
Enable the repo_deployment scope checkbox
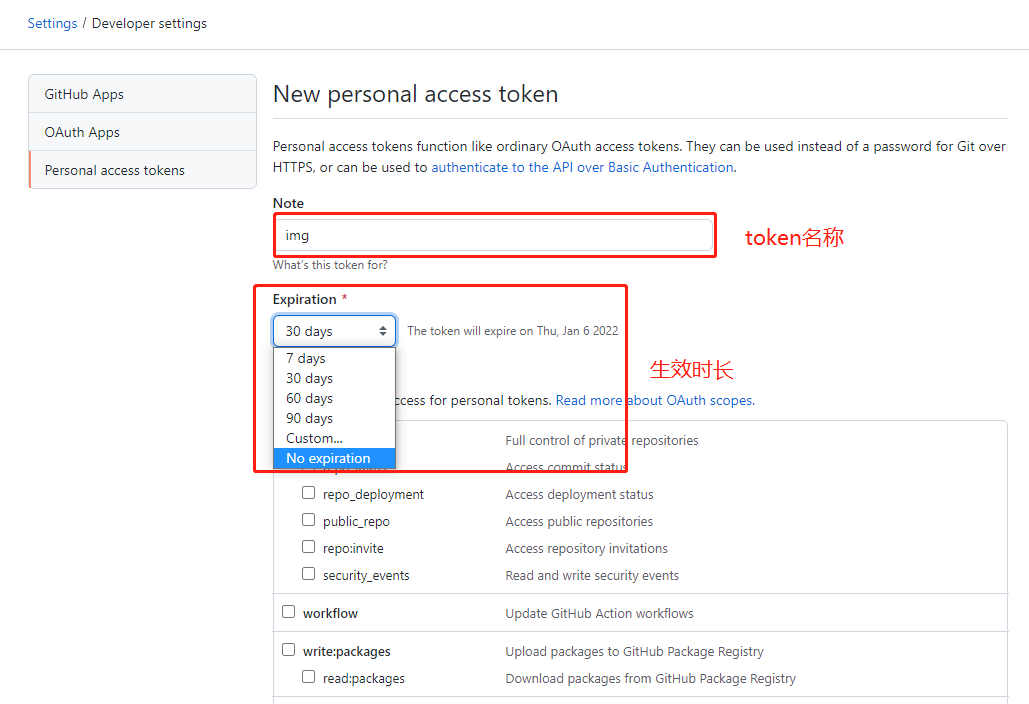coord(309,493)
